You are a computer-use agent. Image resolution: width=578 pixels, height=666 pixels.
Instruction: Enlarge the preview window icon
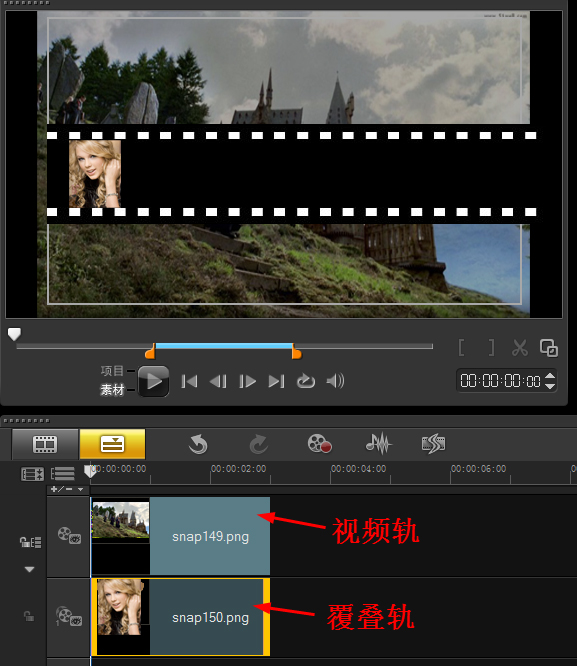pos(549,348)
